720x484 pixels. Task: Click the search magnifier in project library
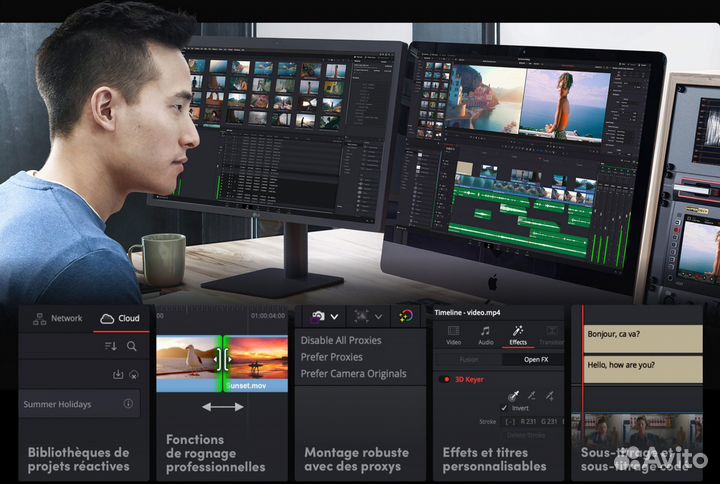coord(132,346)
